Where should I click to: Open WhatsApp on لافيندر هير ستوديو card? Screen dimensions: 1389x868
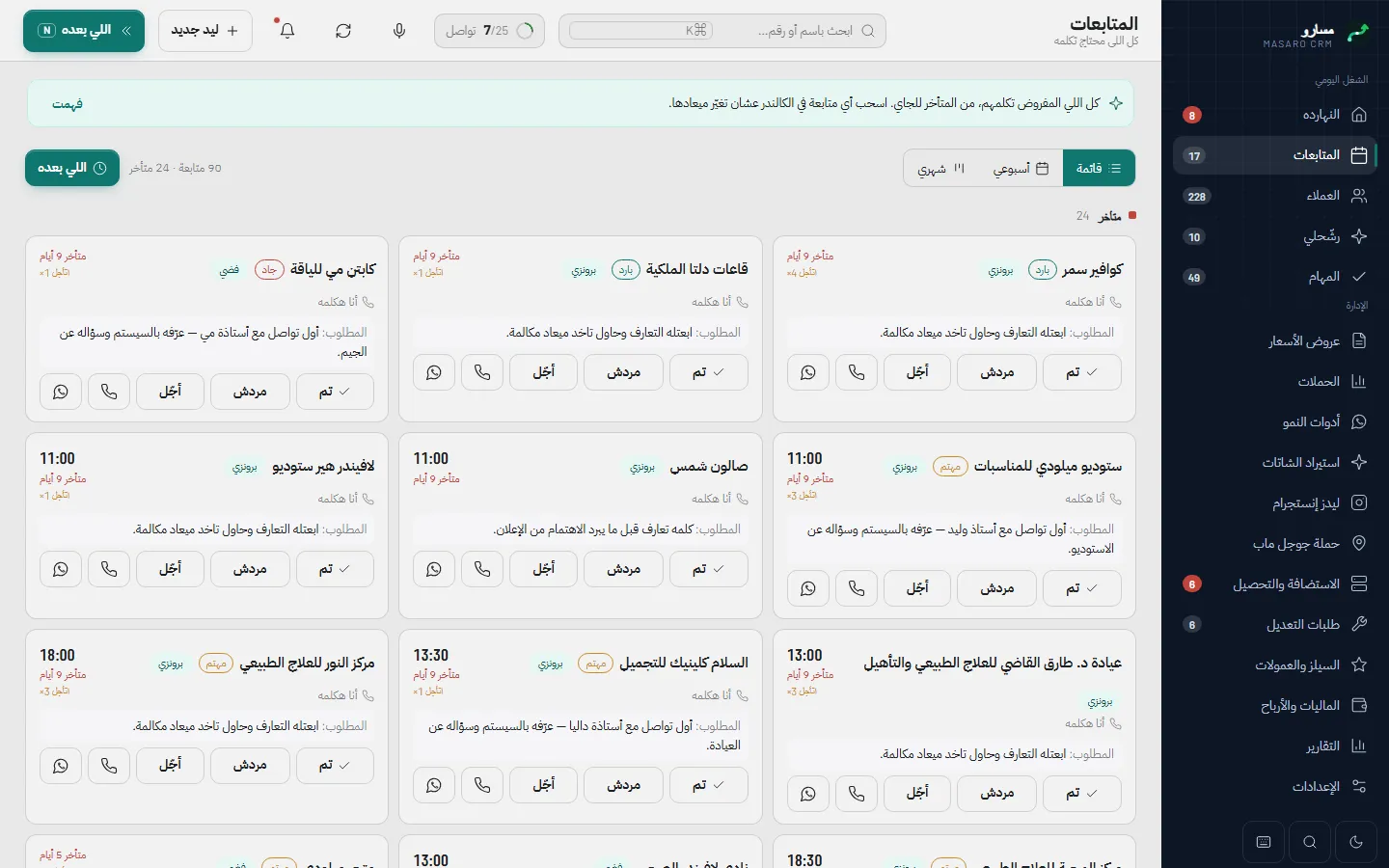click(61, 569)
